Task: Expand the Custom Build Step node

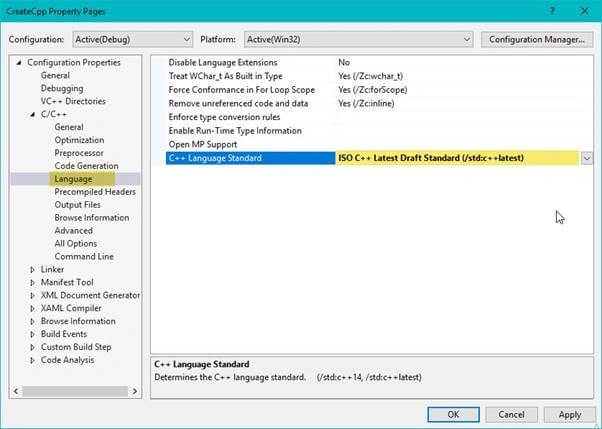Action: (32, 347)
